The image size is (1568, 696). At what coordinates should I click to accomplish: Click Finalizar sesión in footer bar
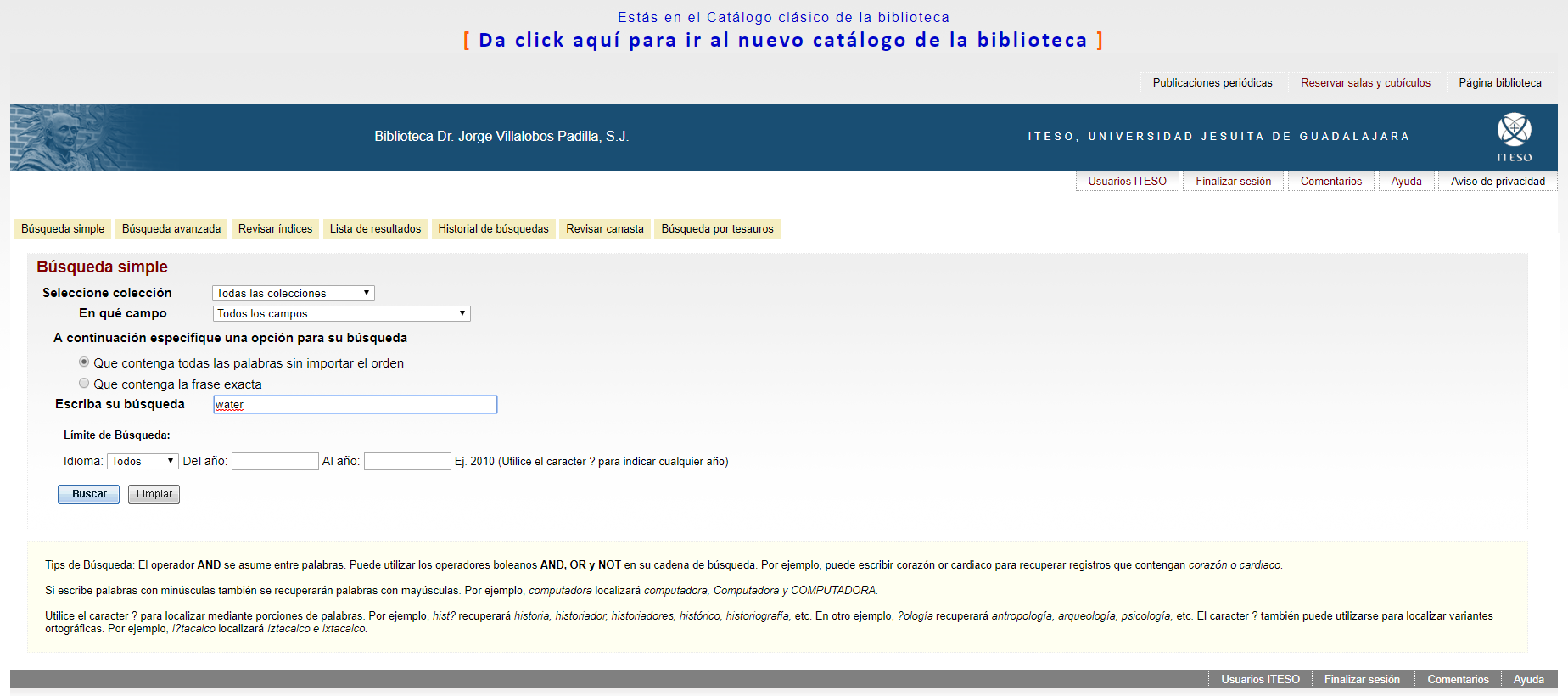(x=1362, y=679)
